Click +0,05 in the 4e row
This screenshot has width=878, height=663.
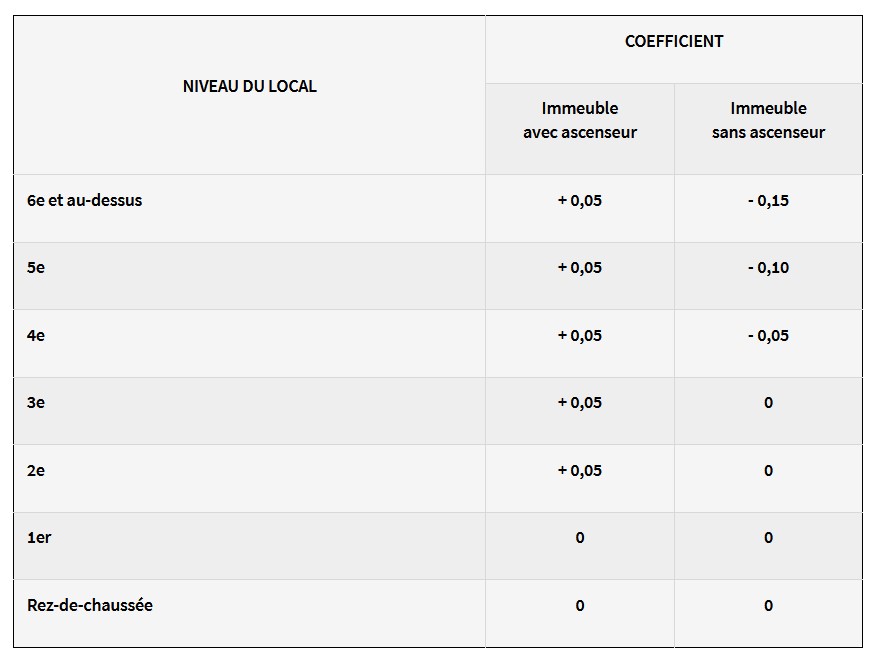click(580, 335)
